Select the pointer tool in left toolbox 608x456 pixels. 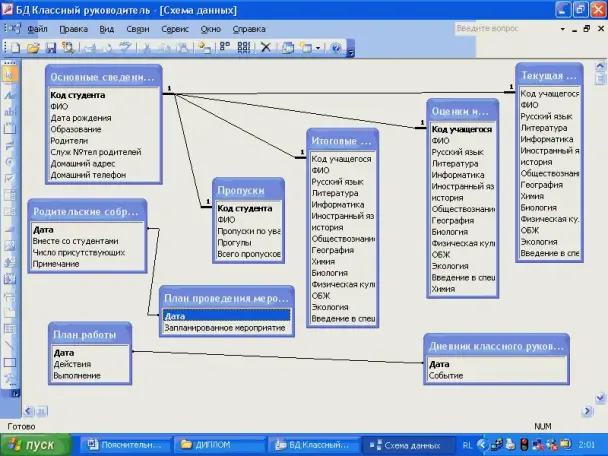(x=9, y=75)
